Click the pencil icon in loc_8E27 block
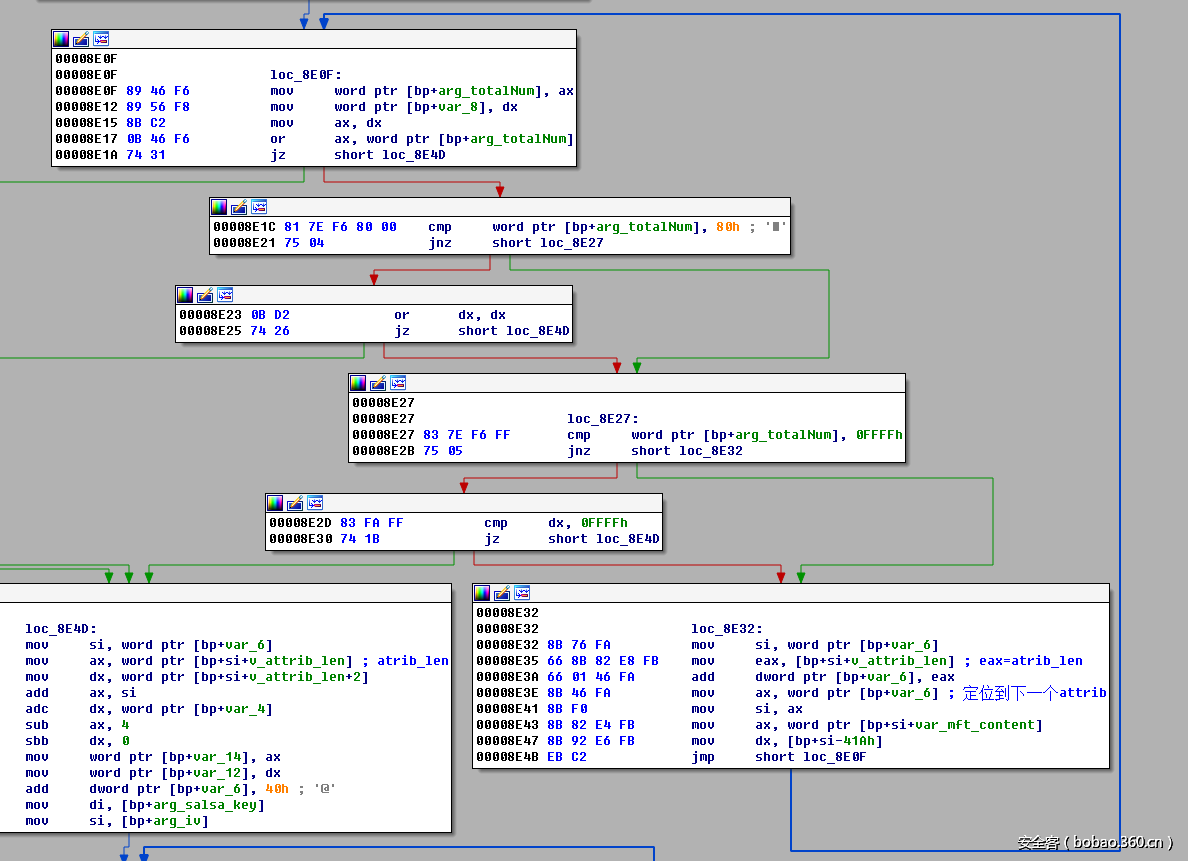1188x861 pixels. 378,383
